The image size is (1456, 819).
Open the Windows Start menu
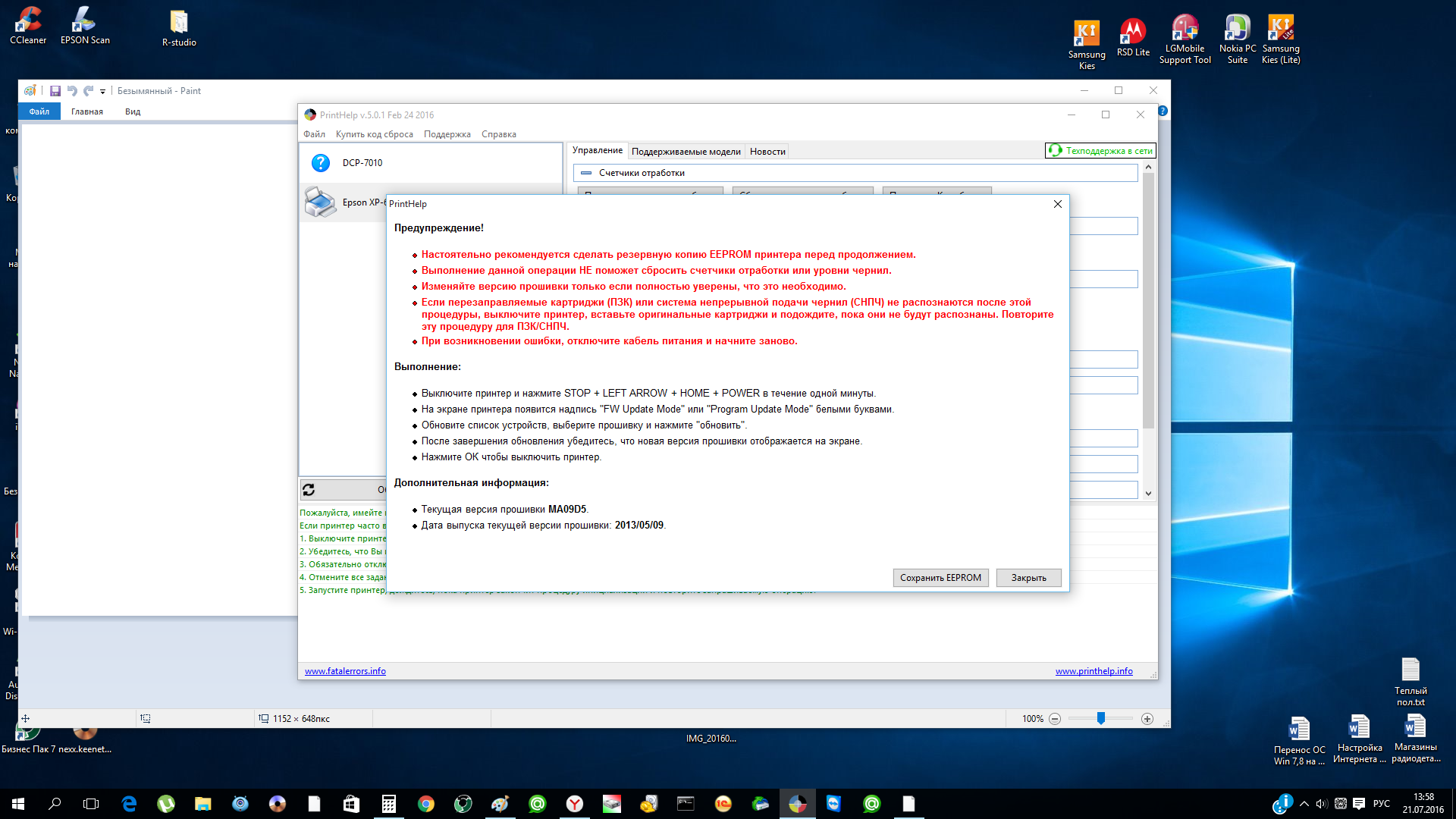coord(18,804)
